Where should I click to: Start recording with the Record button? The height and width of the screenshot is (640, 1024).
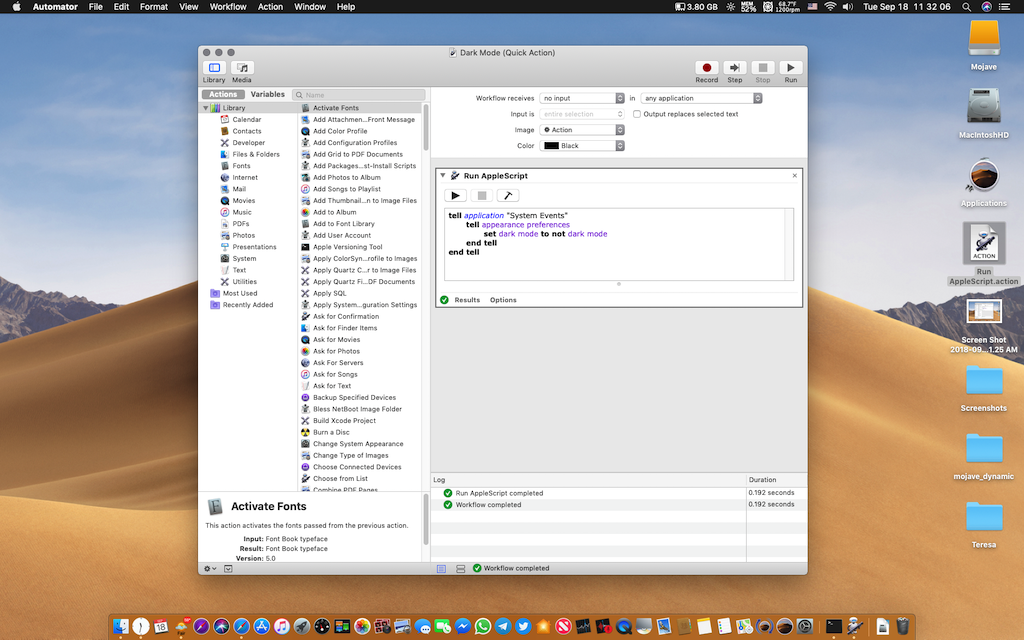(706, 68)
